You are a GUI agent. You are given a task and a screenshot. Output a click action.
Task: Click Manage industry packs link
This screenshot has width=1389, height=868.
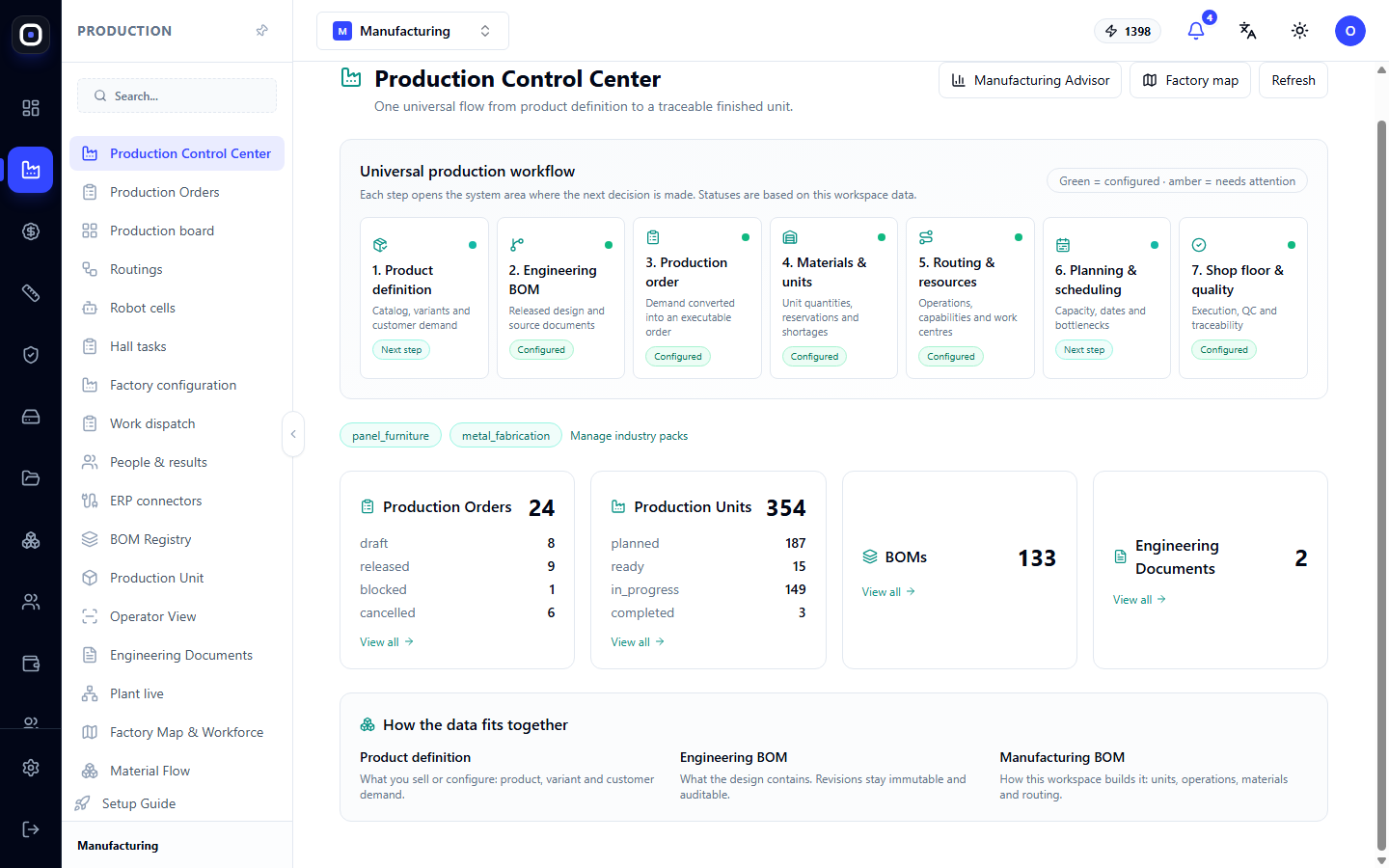tap(629, 436)
